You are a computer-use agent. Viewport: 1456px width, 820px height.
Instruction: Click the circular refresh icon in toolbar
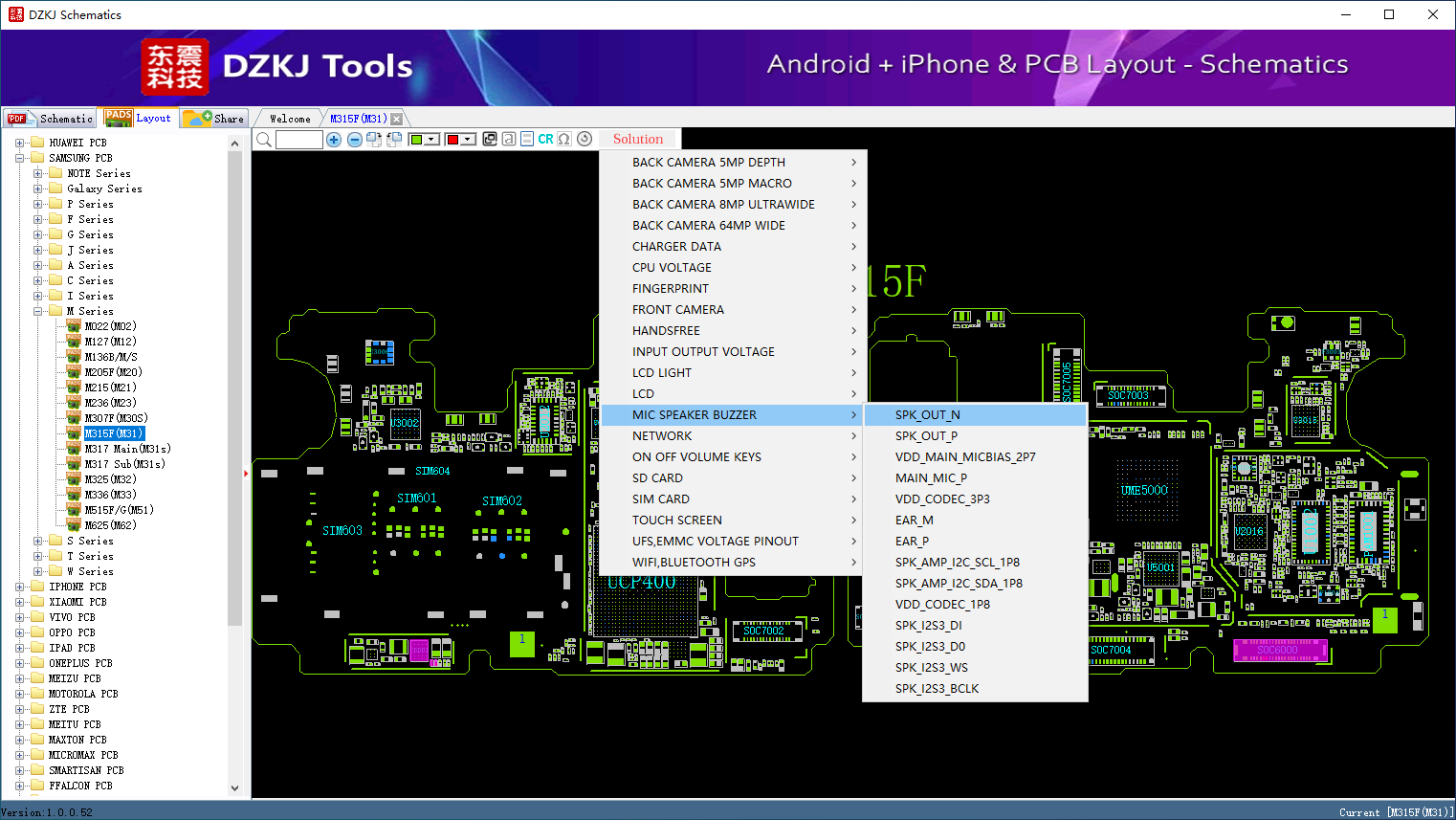585,140
